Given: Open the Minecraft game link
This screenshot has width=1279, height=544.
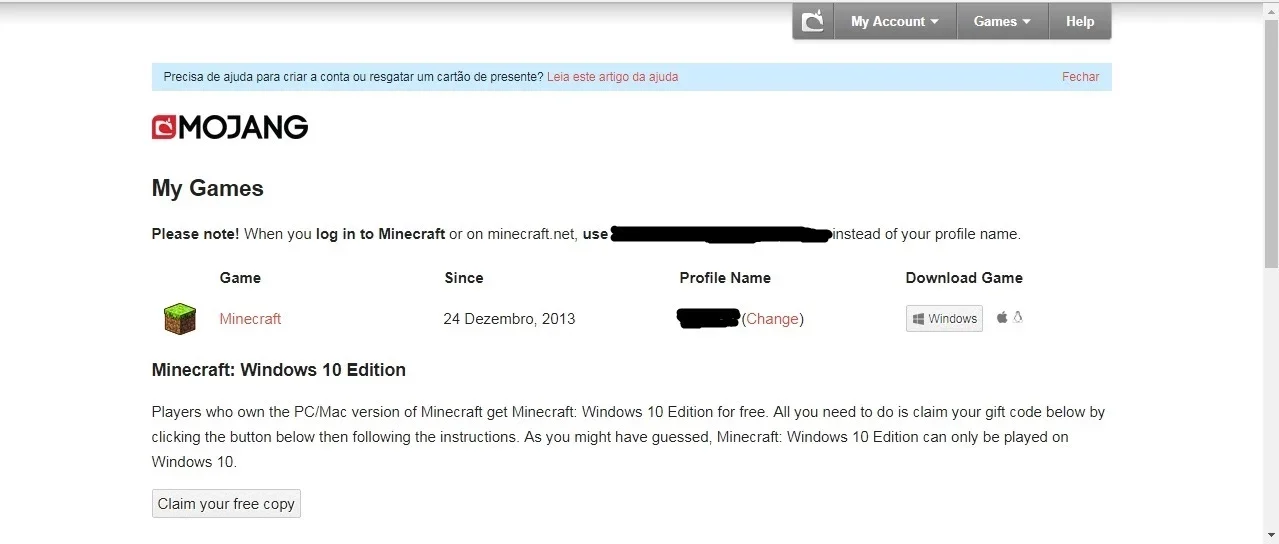Looking at the screenshot, I should click(250, 319).
